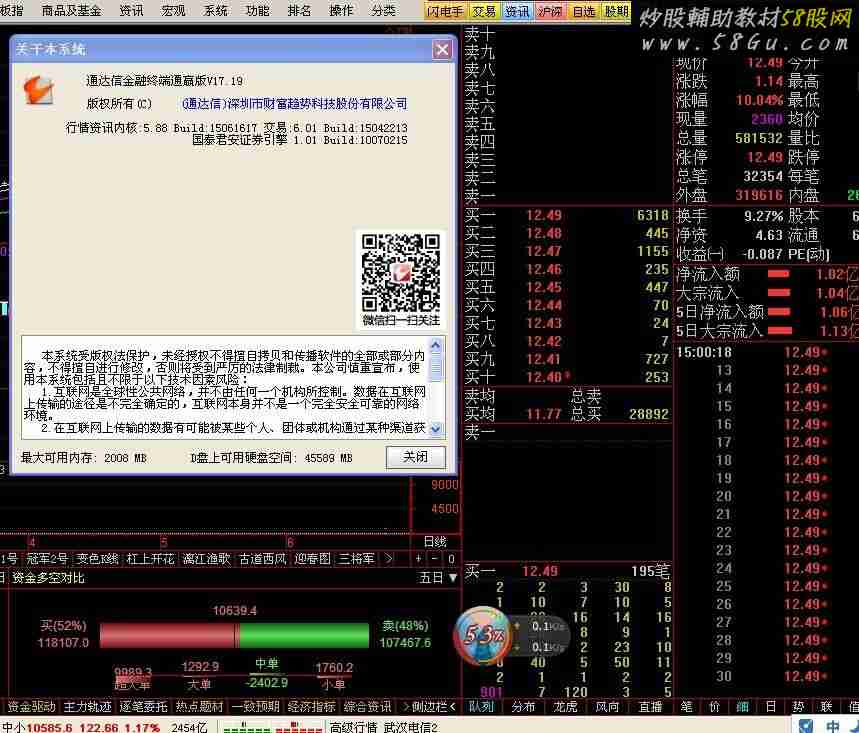859x733 pixels.
Task: Click the orange 通达信 logo icon
Action: point(38,90)
